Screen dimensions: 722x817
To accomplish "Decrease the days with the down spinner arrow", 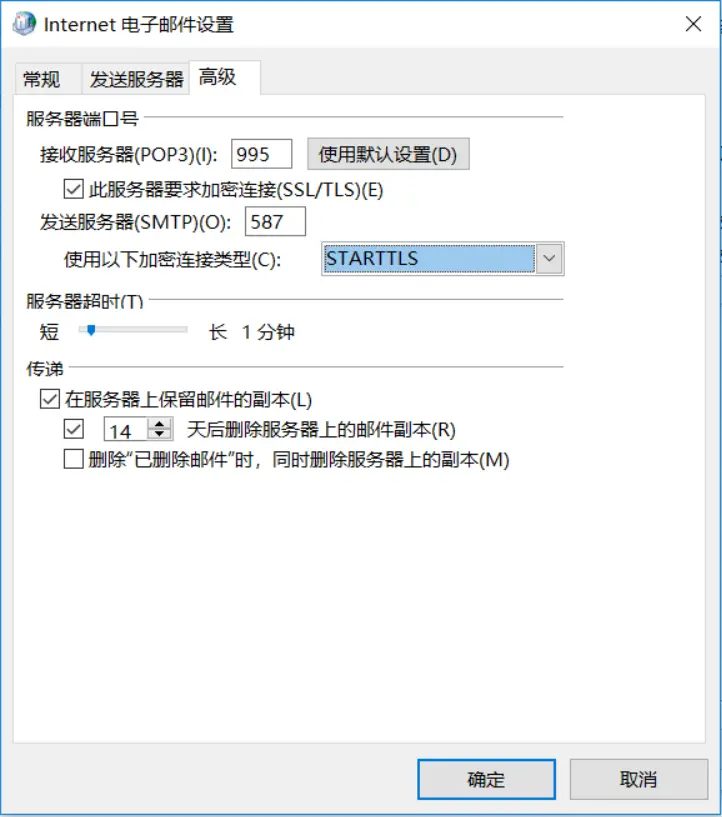I will click(160, 436).
